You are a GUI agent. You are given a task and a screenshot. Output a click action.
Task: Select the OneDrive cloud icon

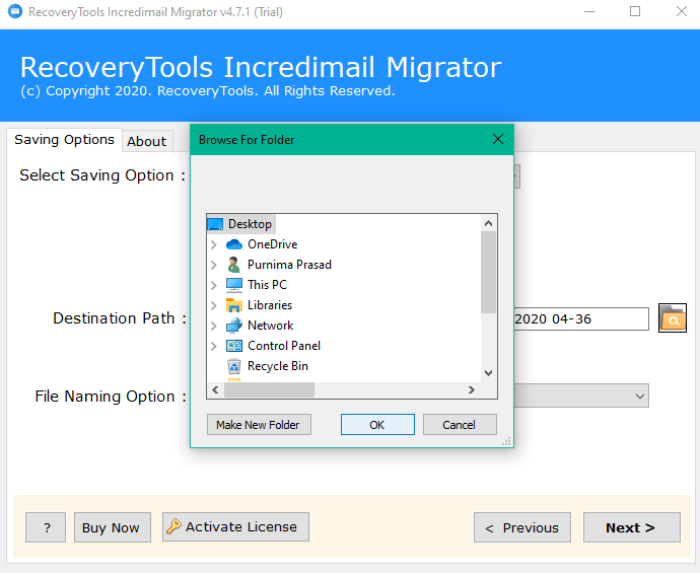click(234, 244)
